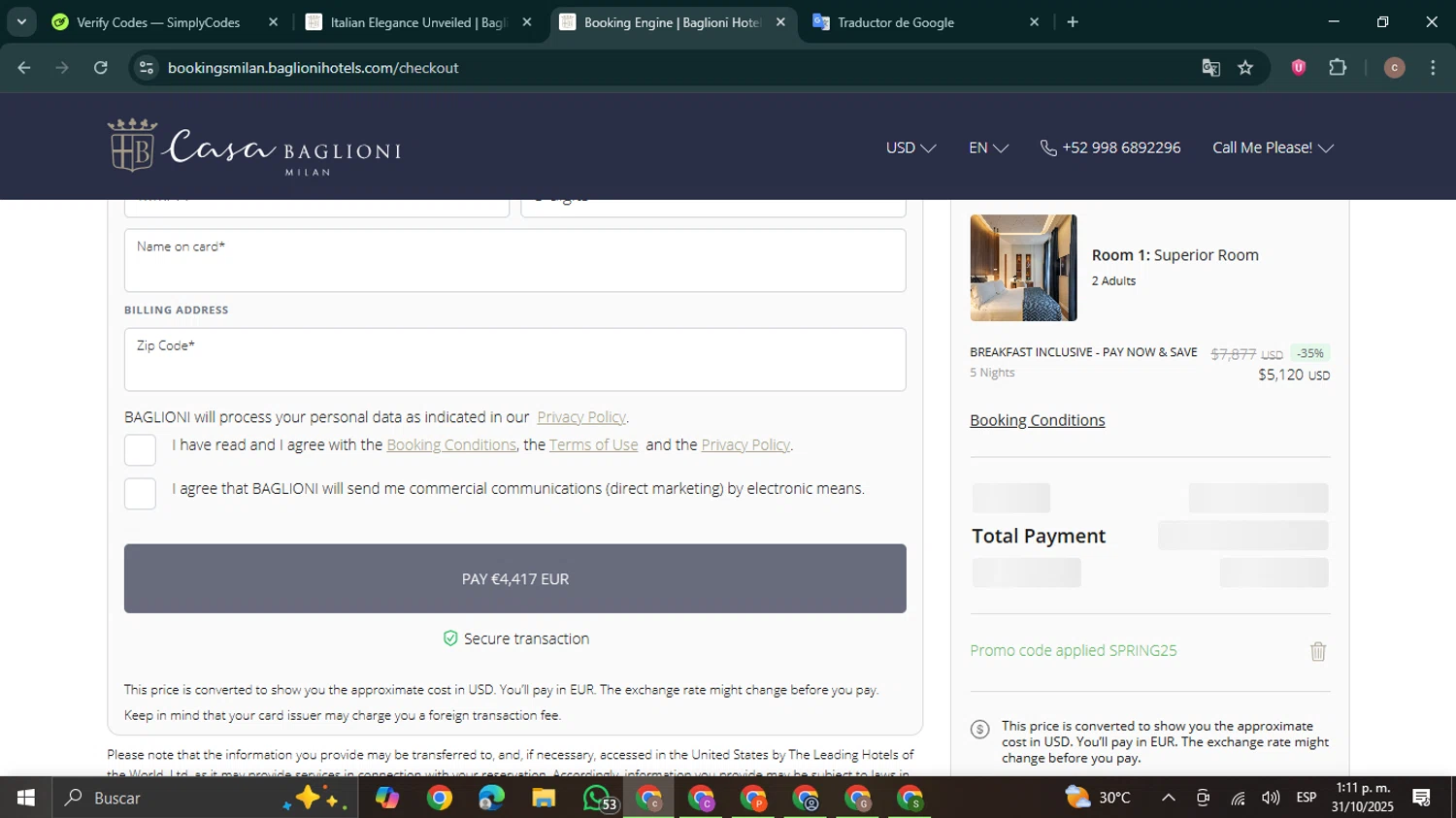Screen dimensions: 1456x818
Task: Open the Google Translate page icon
Action: 1210,67
